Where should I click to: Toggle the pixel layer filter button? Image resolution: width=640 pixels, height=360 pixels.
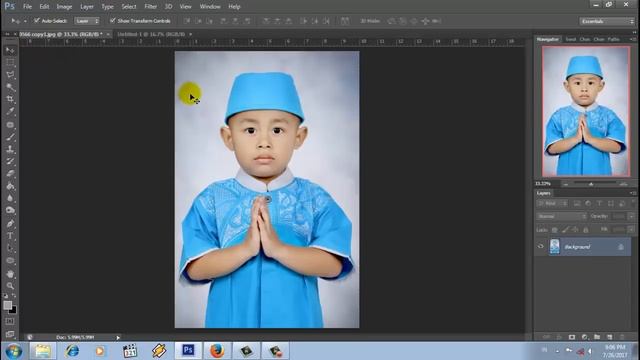point(577,203)
